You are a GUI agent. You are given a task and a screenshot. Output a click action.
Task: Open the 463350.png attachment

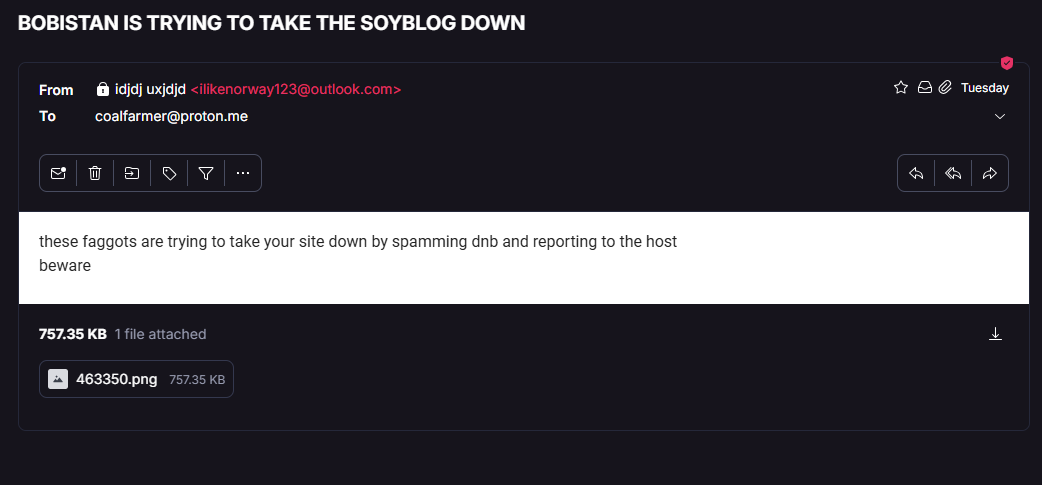pos(136,379)
